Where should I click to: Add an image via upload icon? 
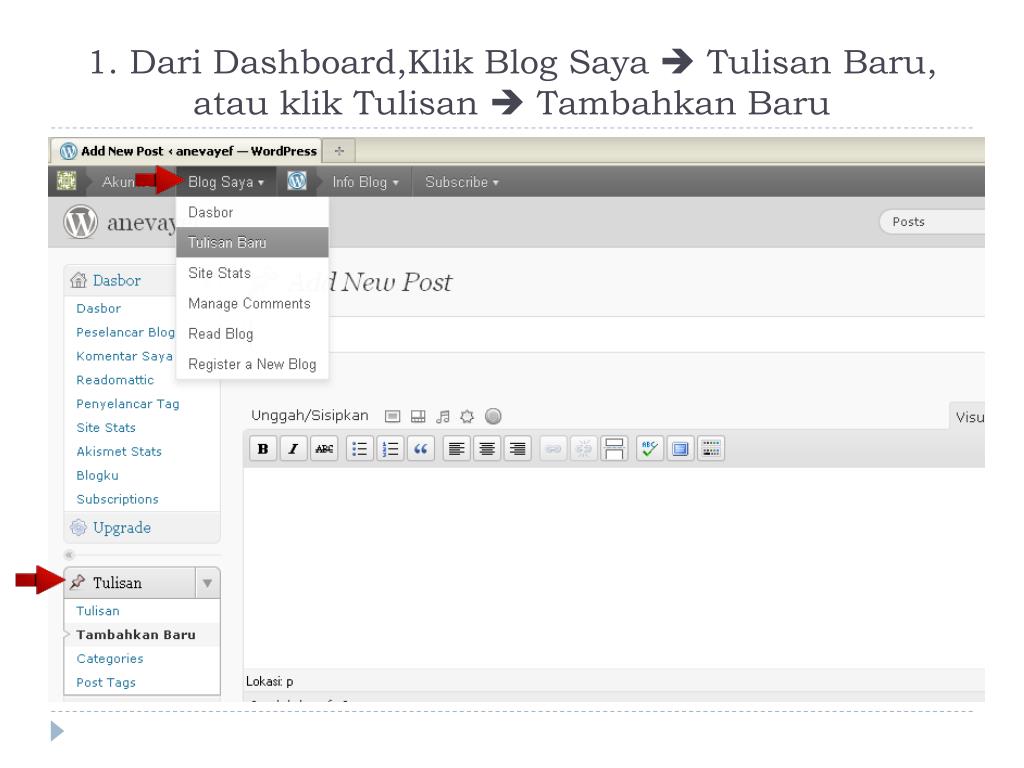tap(392, 416)
